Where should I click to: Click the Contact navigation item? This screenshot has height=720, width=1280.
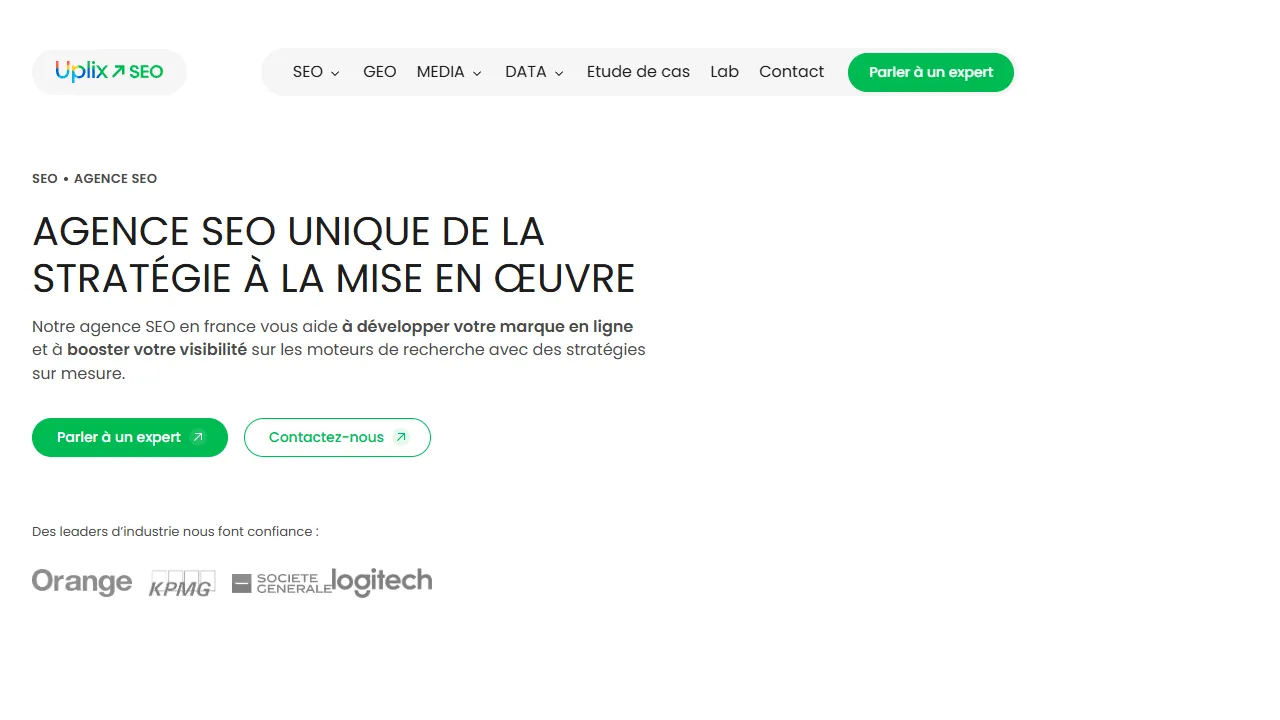pos(791,72)
